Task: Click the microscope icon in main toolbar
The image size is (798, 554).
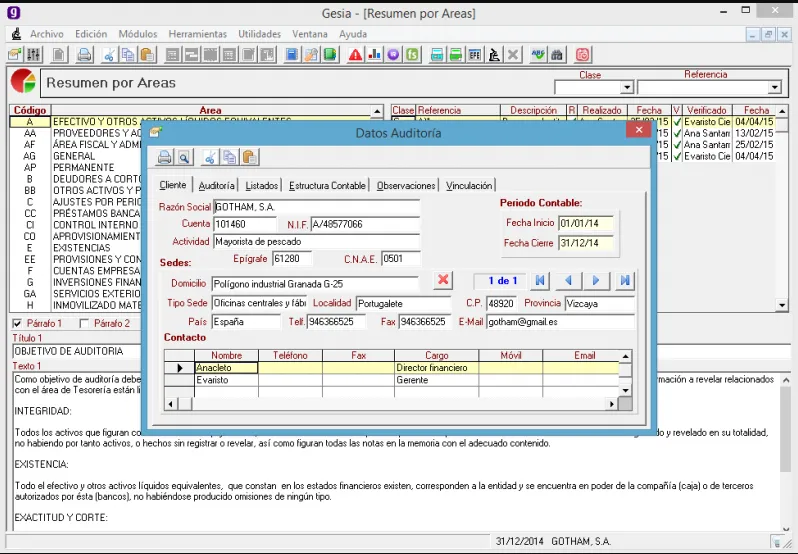Action: (x=494, y=54)
